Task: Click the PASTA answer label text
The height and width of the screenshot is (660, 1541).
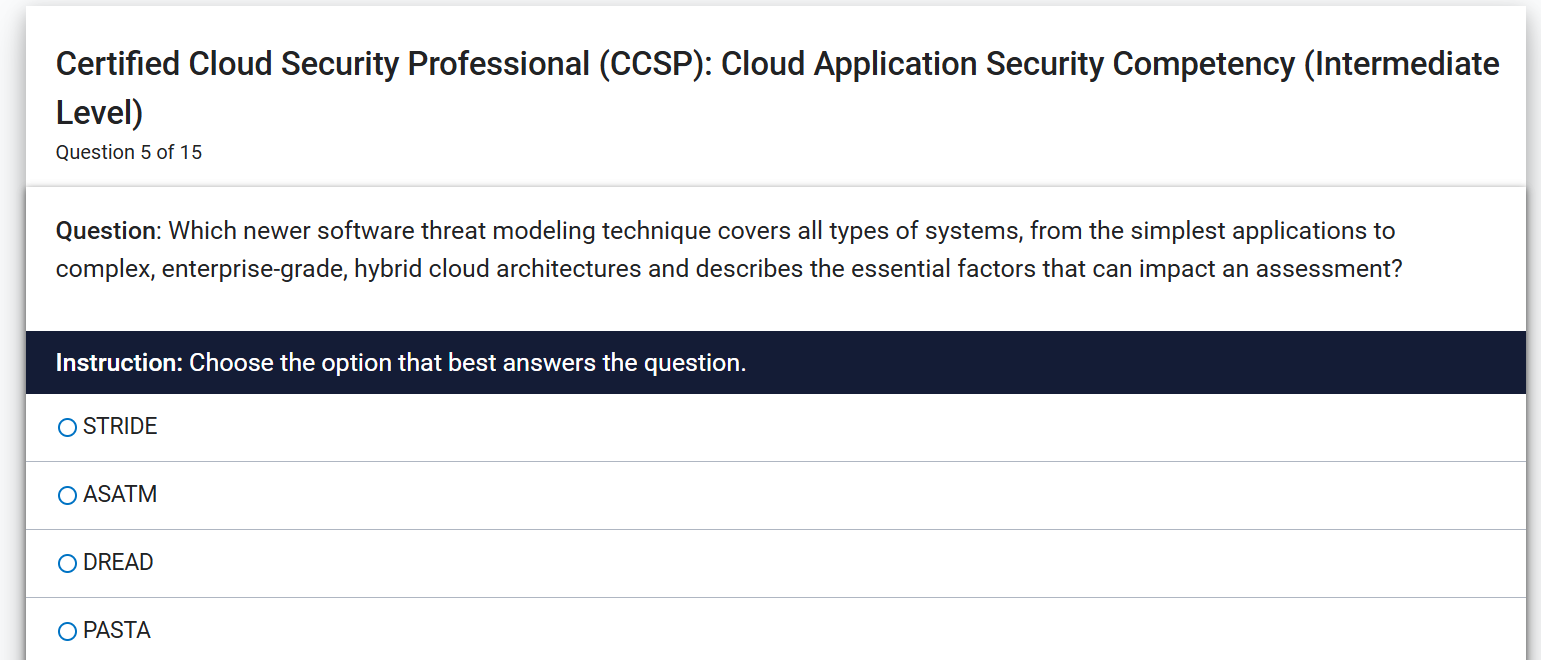Action: click(x=116, y=630)
